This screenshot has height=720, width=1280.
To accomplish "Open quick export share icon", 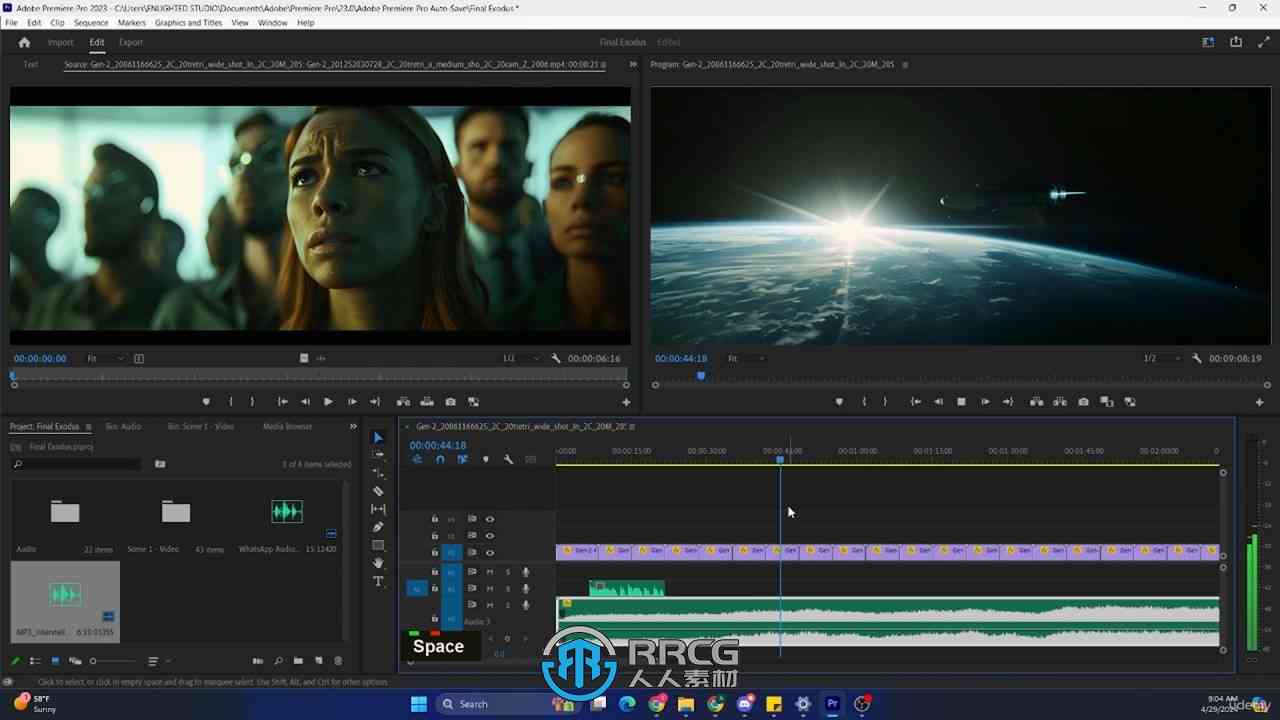I will (x=1236, y=42).
